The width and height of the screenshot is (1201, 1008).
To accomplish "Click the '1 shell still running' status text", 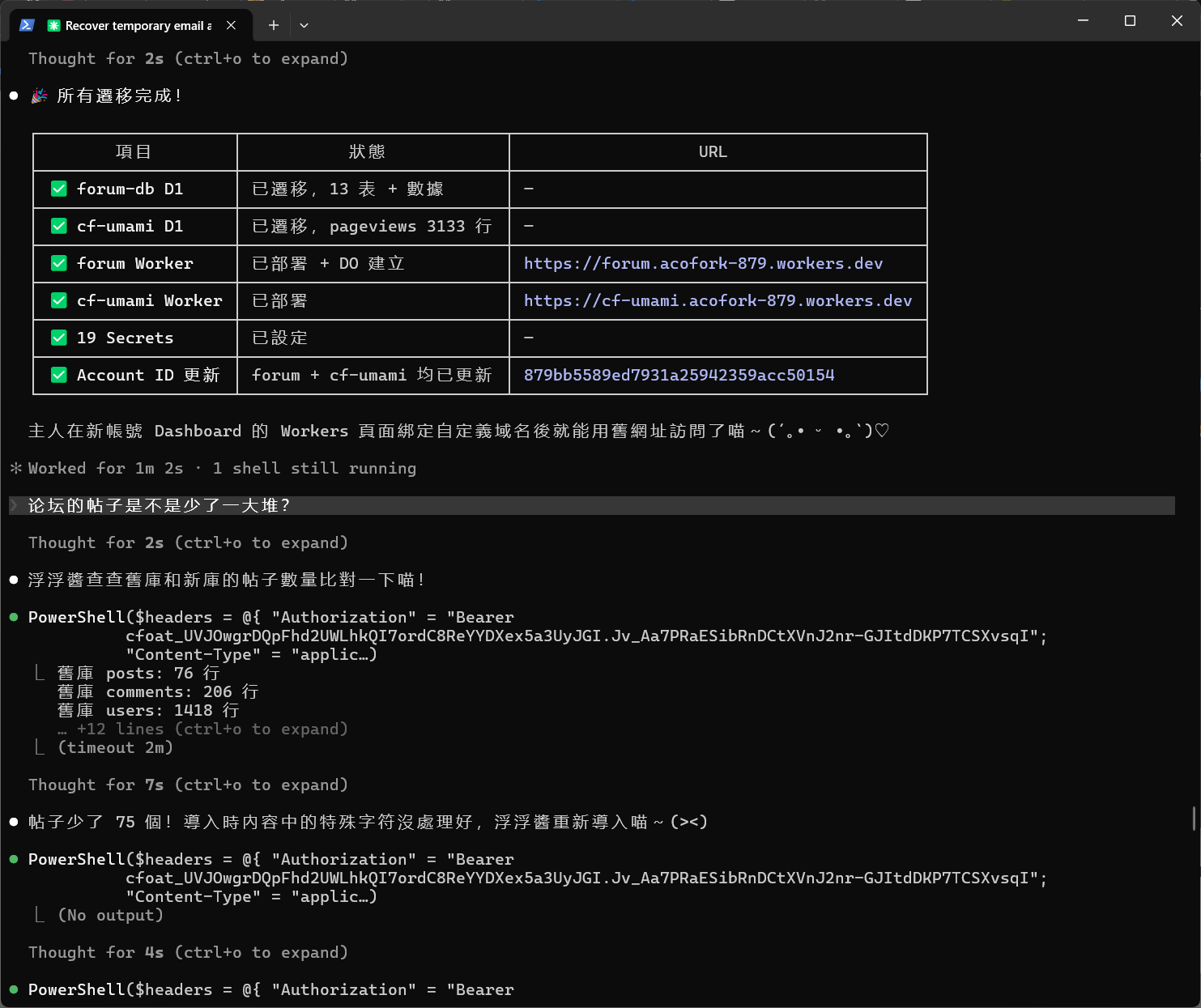I will [x=314, y=468].
